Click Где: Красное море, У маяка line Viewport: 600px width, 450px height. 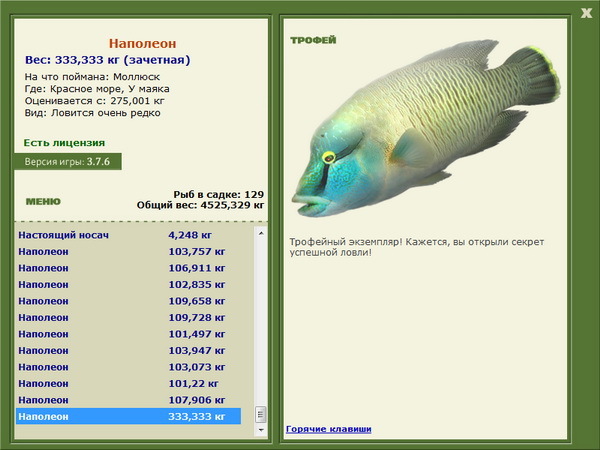[x=97, y=89]
